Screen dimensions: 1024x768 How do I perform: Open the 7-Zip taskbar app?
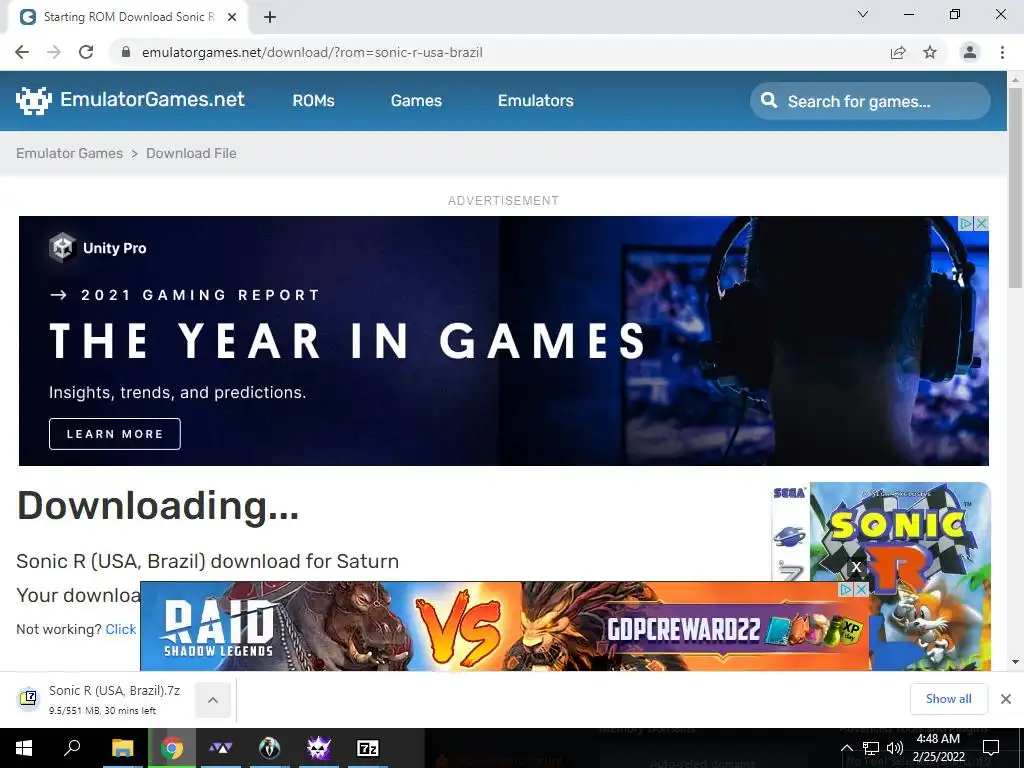tap(368, 748)
